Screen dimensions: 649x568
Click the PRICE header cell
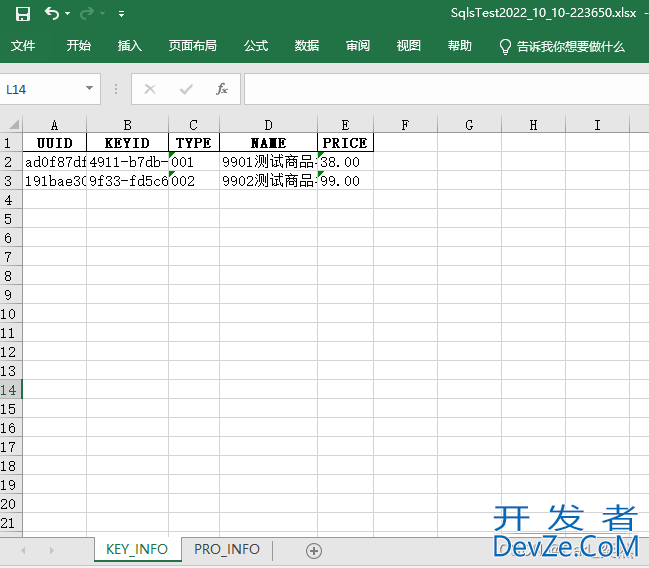point(345,143)
